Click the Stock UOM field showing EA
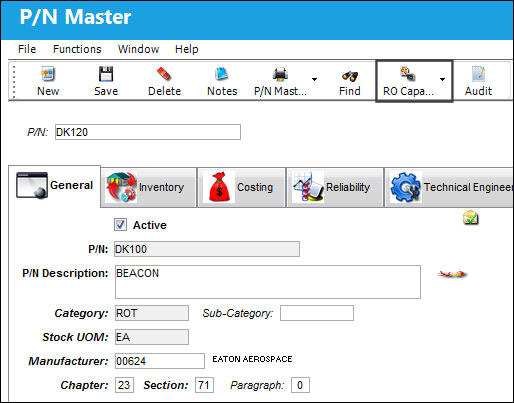This screenshot has height=403, width=514. pyautogui.click(x=152, y=337)
